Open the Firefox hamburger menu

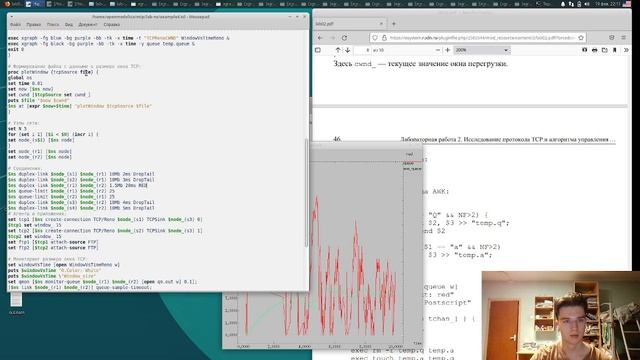(x=624, y=38)
